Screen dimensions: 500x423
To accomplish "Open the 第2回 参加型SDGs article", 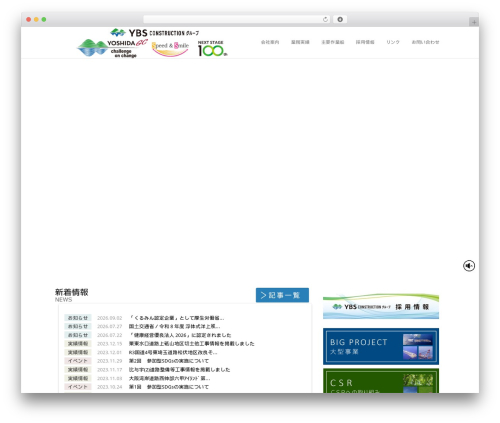I will click(x=169, y=361).
